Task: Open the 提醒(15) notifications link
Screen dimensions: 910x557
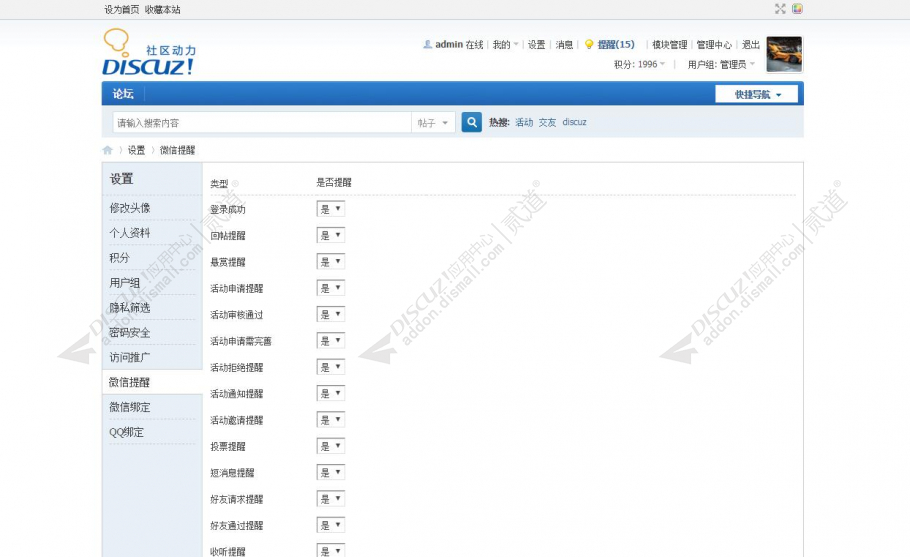Action: coord(616,45)
